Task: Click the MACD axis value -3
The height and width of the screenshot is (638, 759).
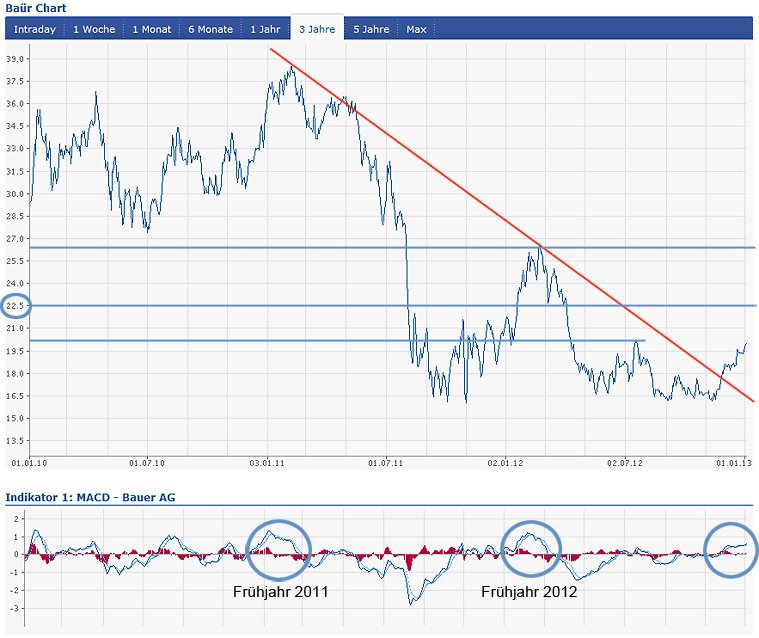Action: pos(16,608)
